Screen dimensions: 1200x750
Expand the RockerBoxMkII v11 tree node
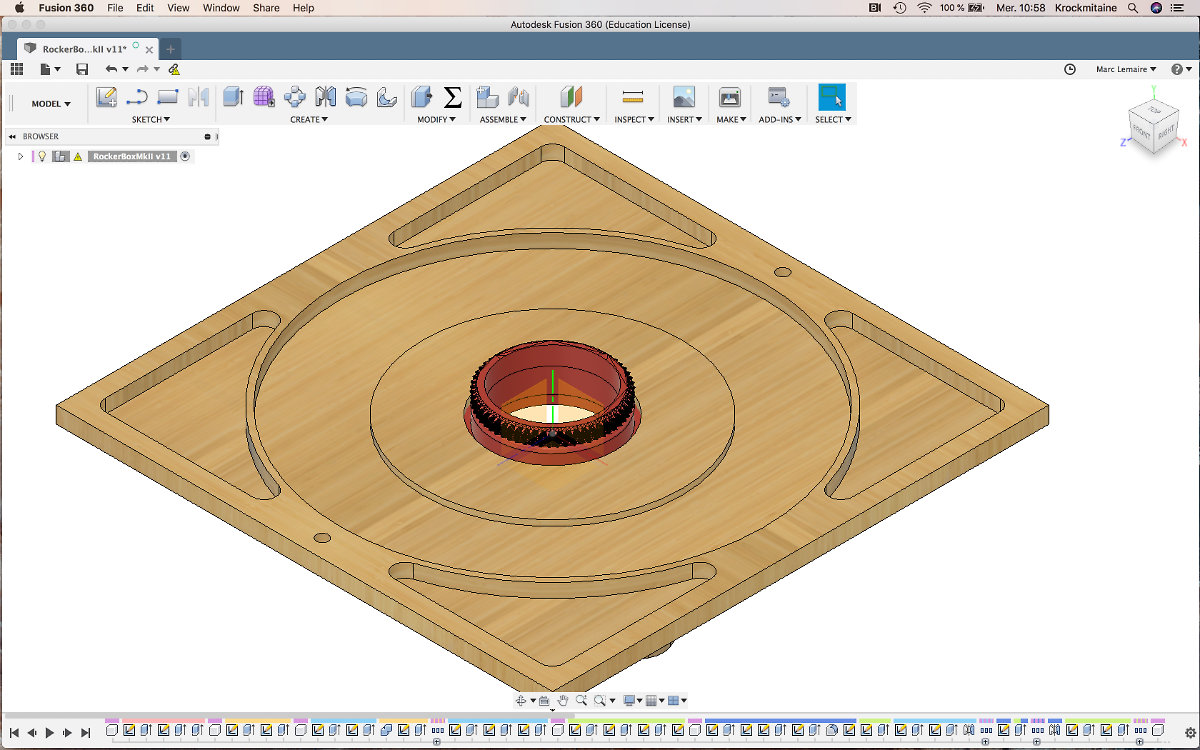point(20,156)
